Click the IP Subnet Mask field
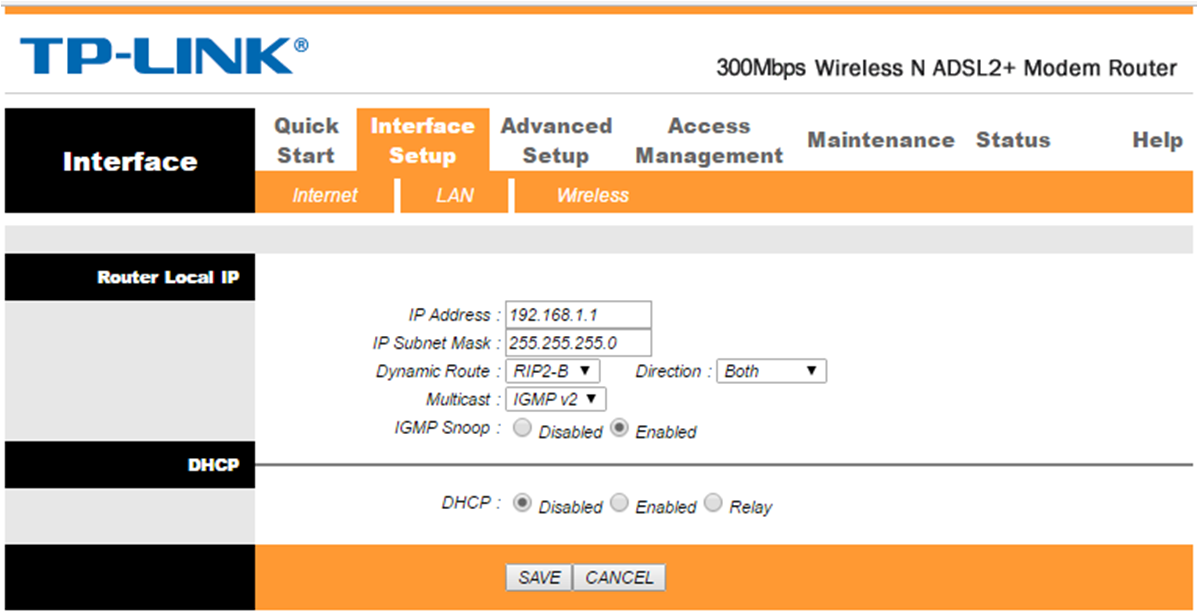 [x=578, y=343]
